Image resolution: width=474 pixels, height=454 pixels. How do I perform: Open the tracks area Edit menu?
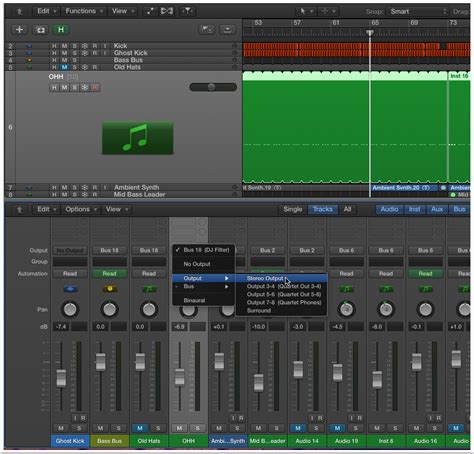pyautogui.click(x=46, y=11)
